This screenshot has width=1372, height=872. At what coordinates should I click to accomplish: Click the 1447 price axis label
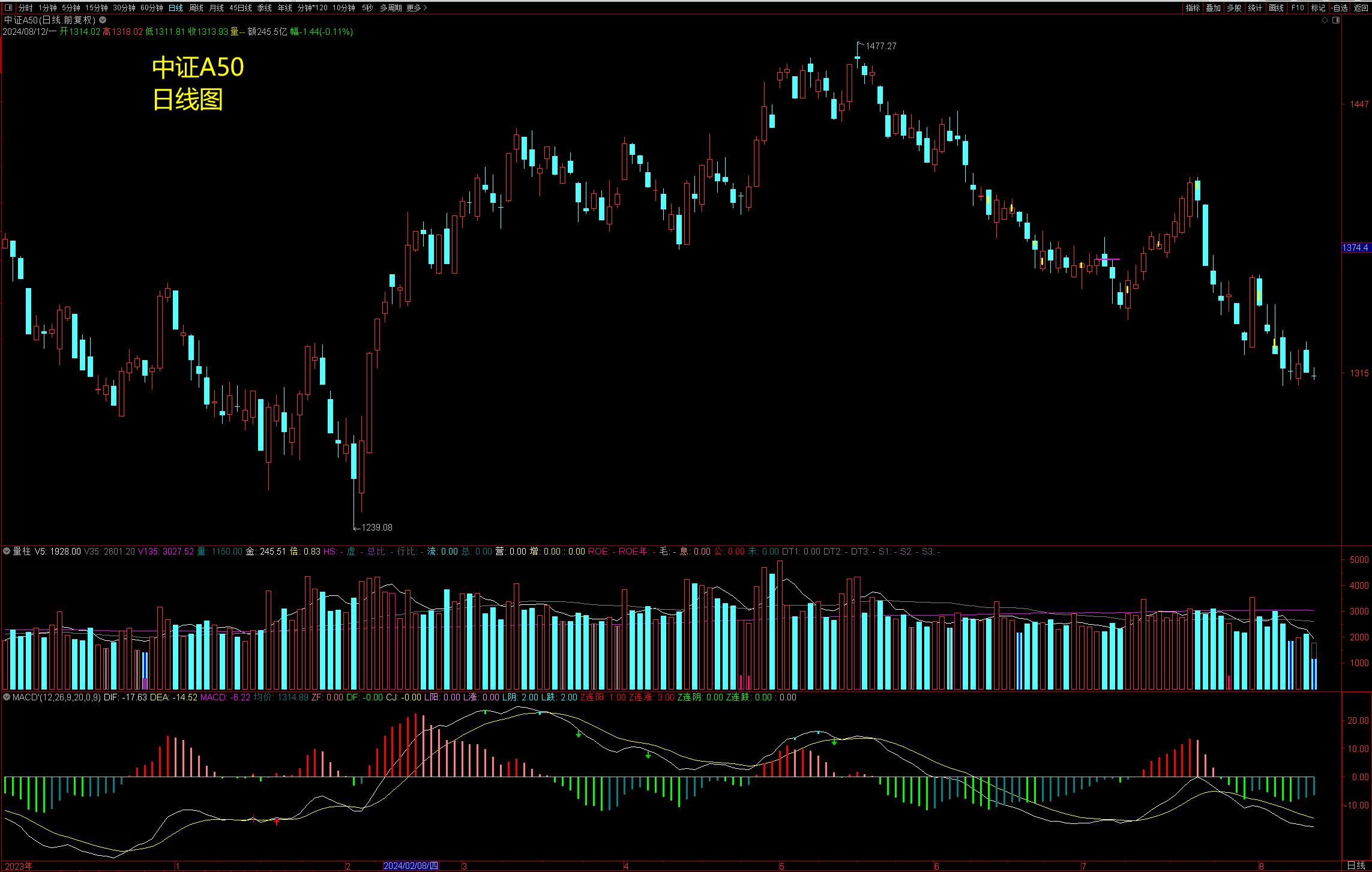pos(1359,104)
